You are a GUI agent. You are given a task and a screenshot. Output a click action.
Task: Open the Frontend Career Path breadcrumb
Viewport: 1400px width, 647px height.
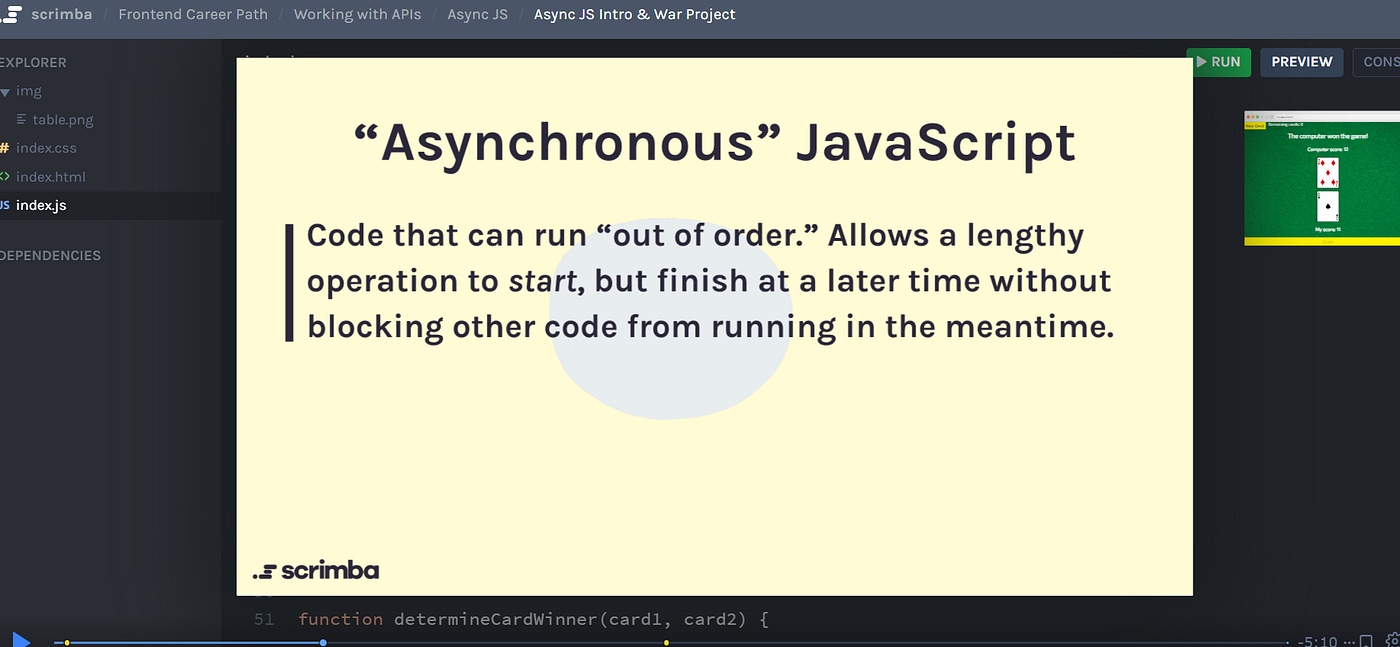pos(193,15)
